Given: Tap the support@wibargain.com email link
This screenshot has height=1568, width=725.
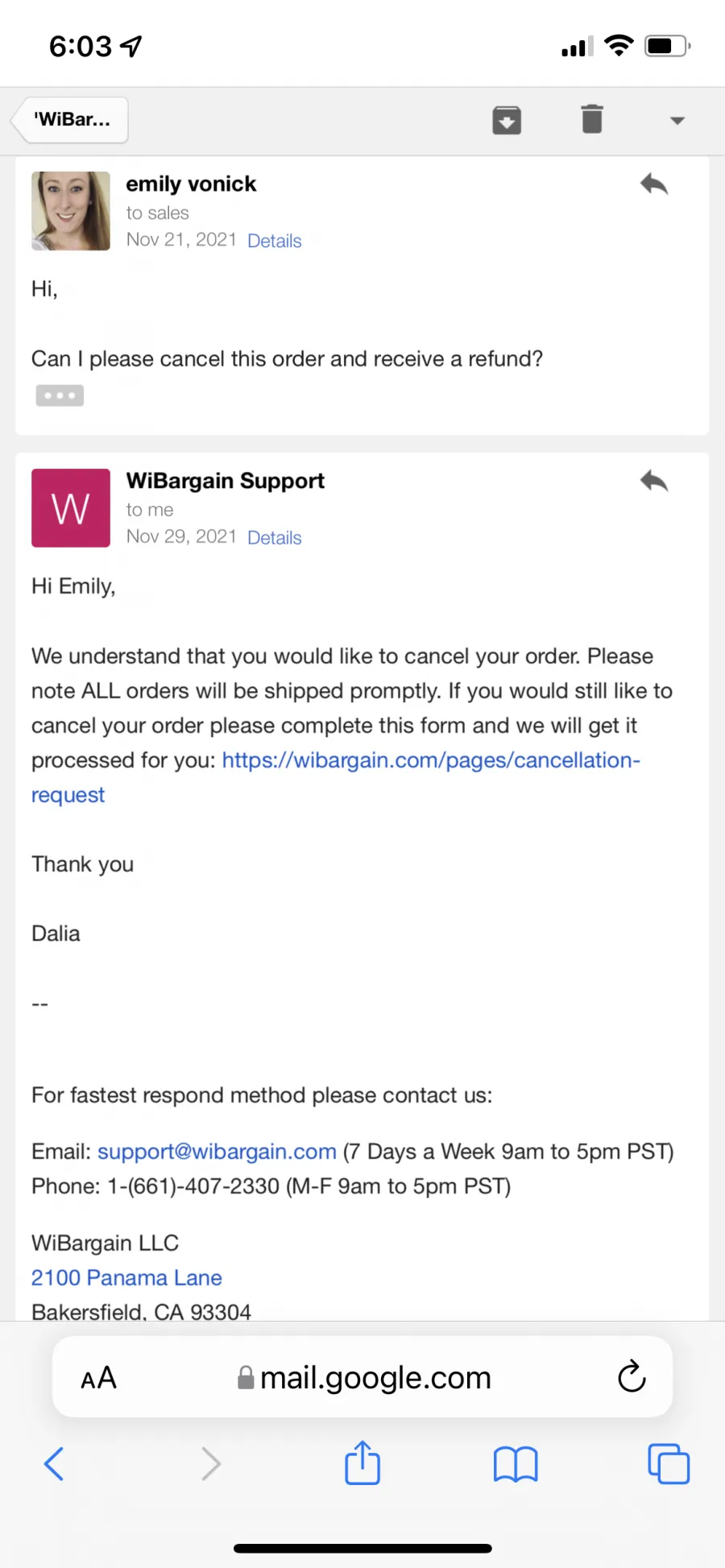Looking at the screenshot, I should [x=217, y=1152].
